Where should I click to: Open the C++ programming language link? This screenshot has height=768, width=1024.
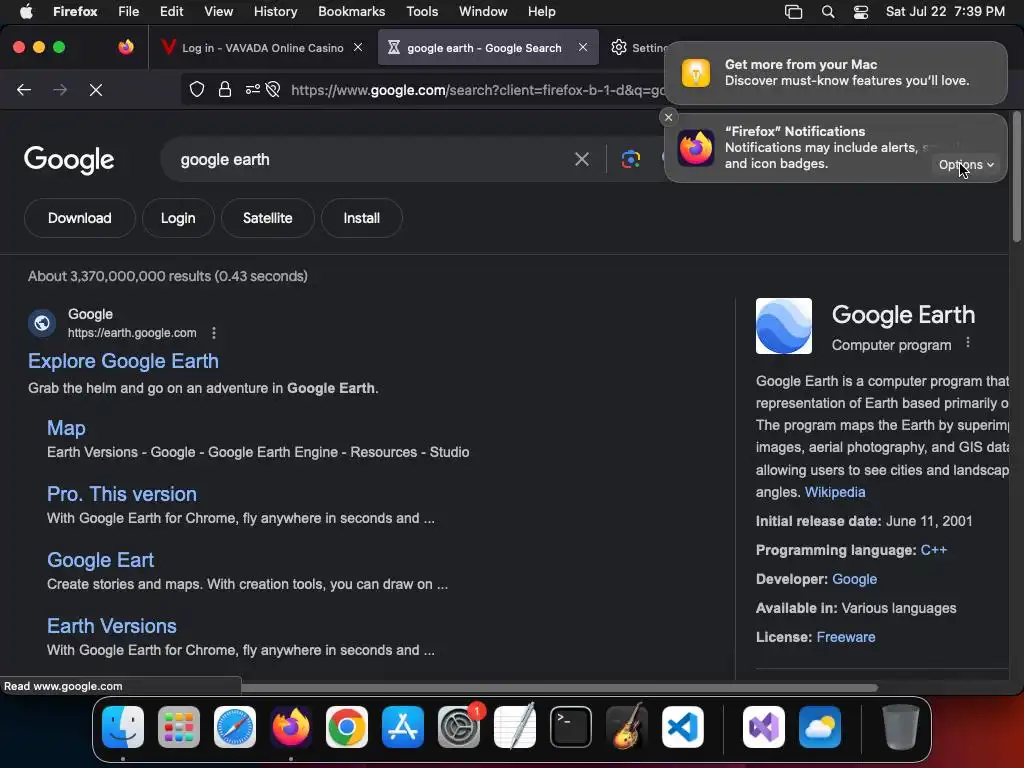click(x=933, y=550)
